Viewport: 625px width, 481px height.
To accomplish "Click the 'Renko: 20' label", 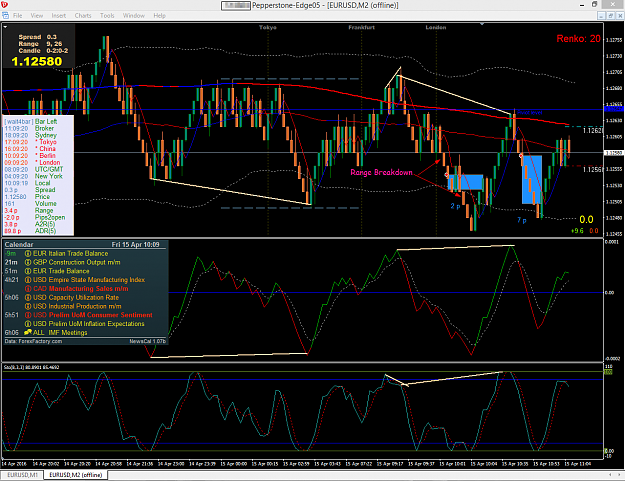I will click(x=578, y=39).
